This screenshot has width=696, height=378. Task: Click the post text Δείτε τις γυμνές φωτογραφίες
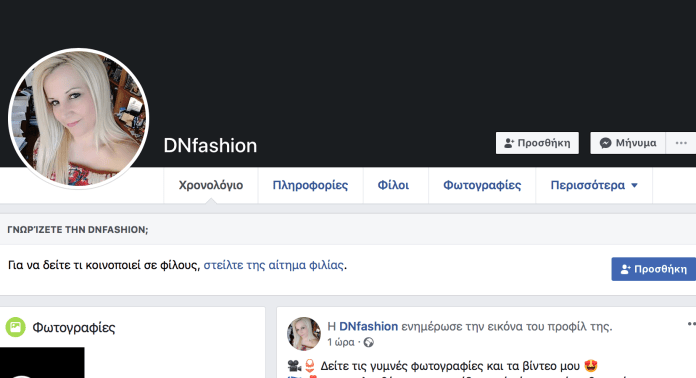coord(450,366)
